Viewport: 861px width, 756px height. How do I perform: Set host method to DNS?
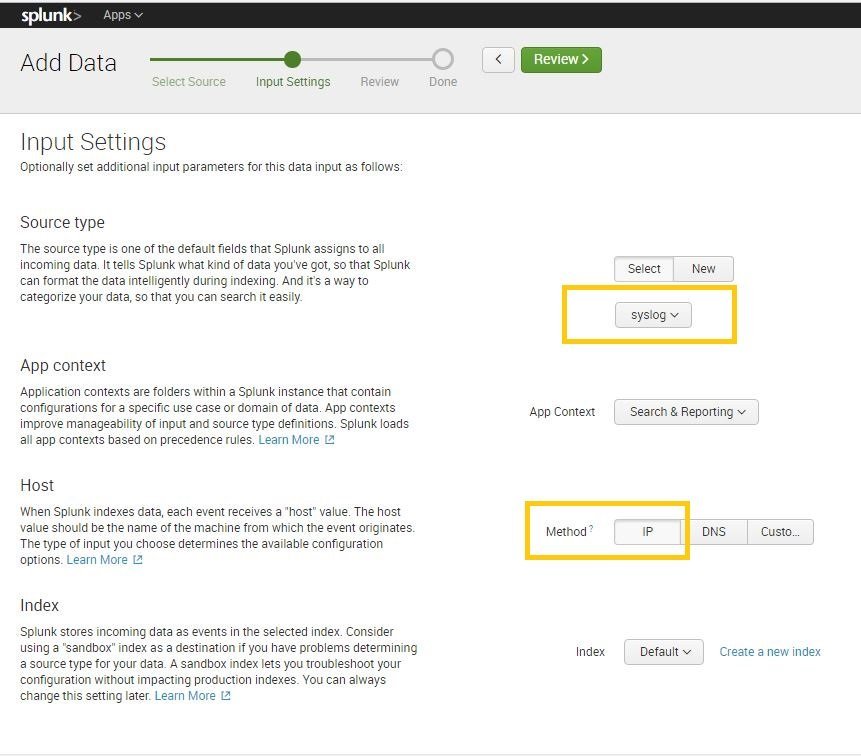(713, 532)
